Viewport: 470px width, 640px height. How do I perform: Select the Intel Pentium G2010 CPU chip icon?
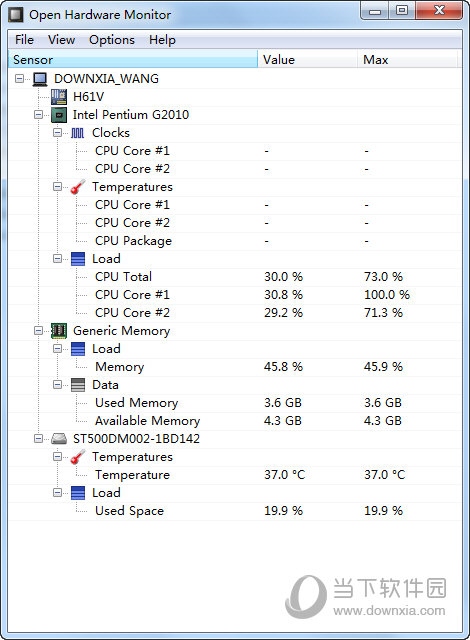[x=59, y=115]
